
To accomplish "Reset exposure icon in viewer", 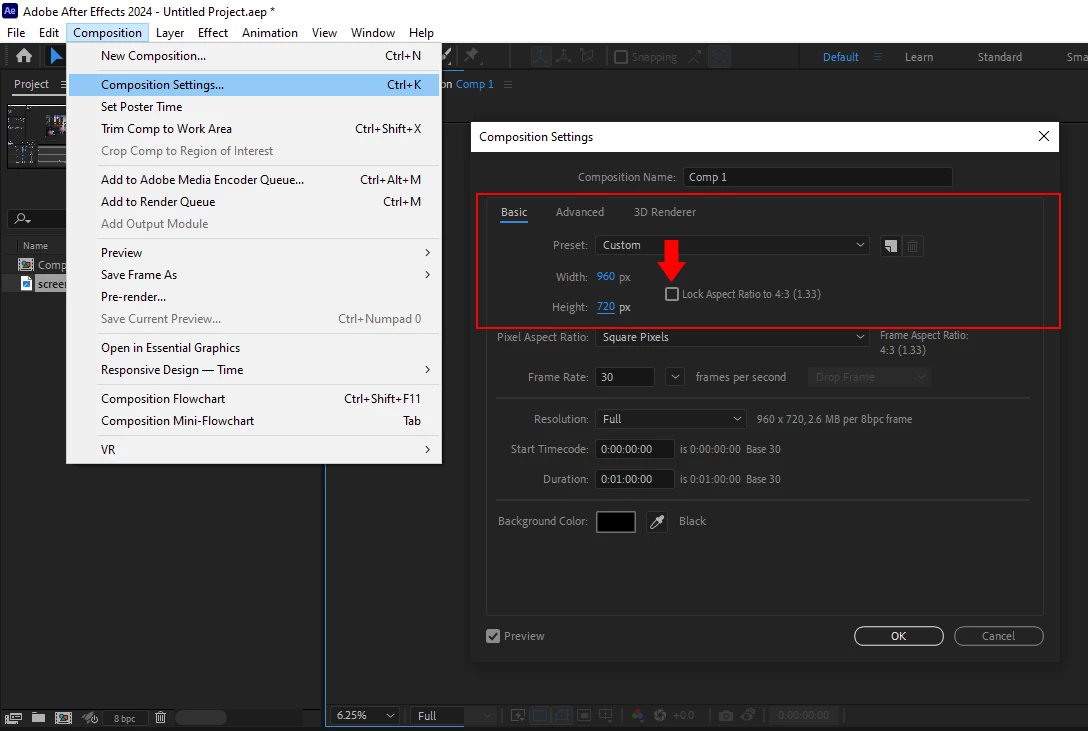I will 660,715.
